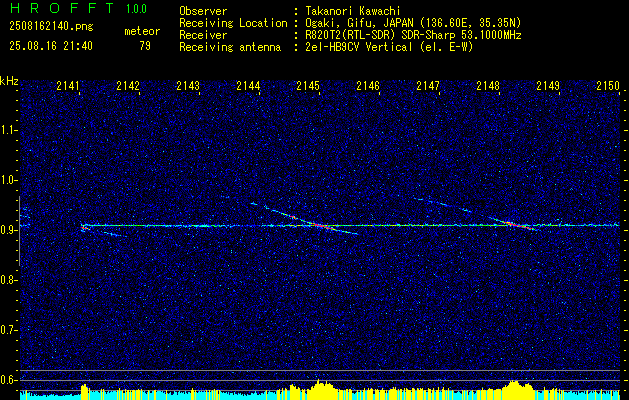The height and width of the screenshot is (400, 629).
Task: Click time marker 2144
Action: pos(248,85)
